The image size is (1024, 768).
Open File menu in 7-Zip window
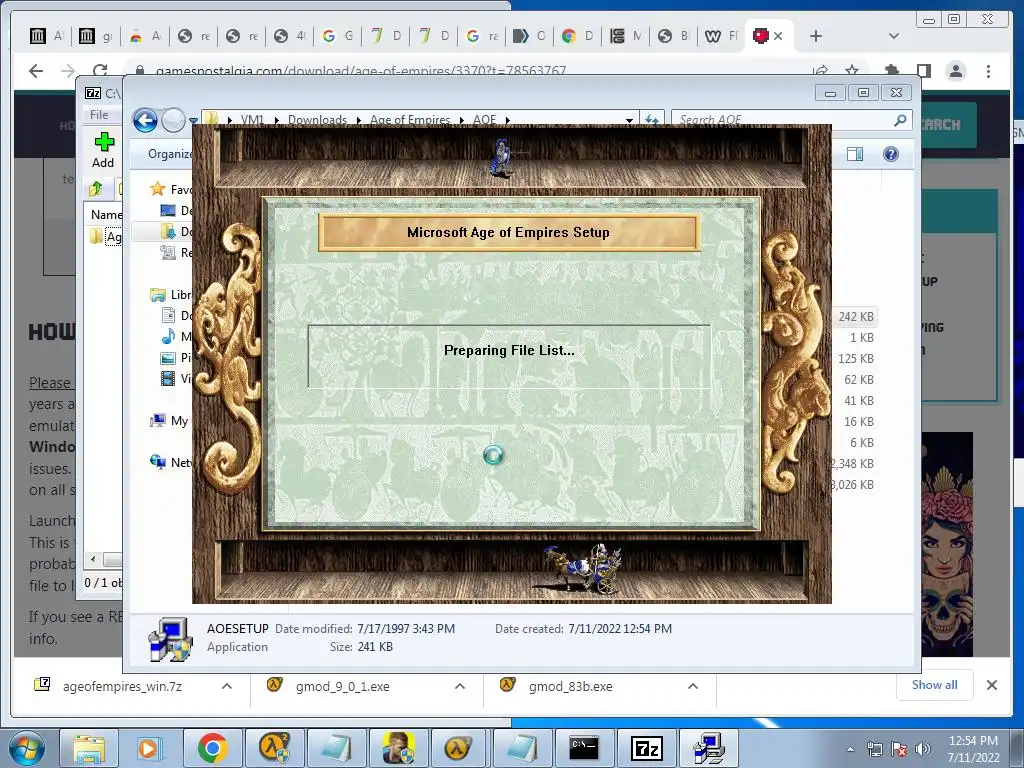[99, 115]
